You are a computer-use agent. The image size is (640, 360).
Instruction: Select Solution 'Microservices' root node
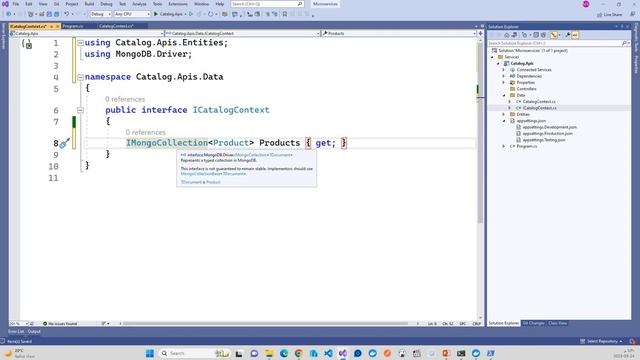pos(533,51)
